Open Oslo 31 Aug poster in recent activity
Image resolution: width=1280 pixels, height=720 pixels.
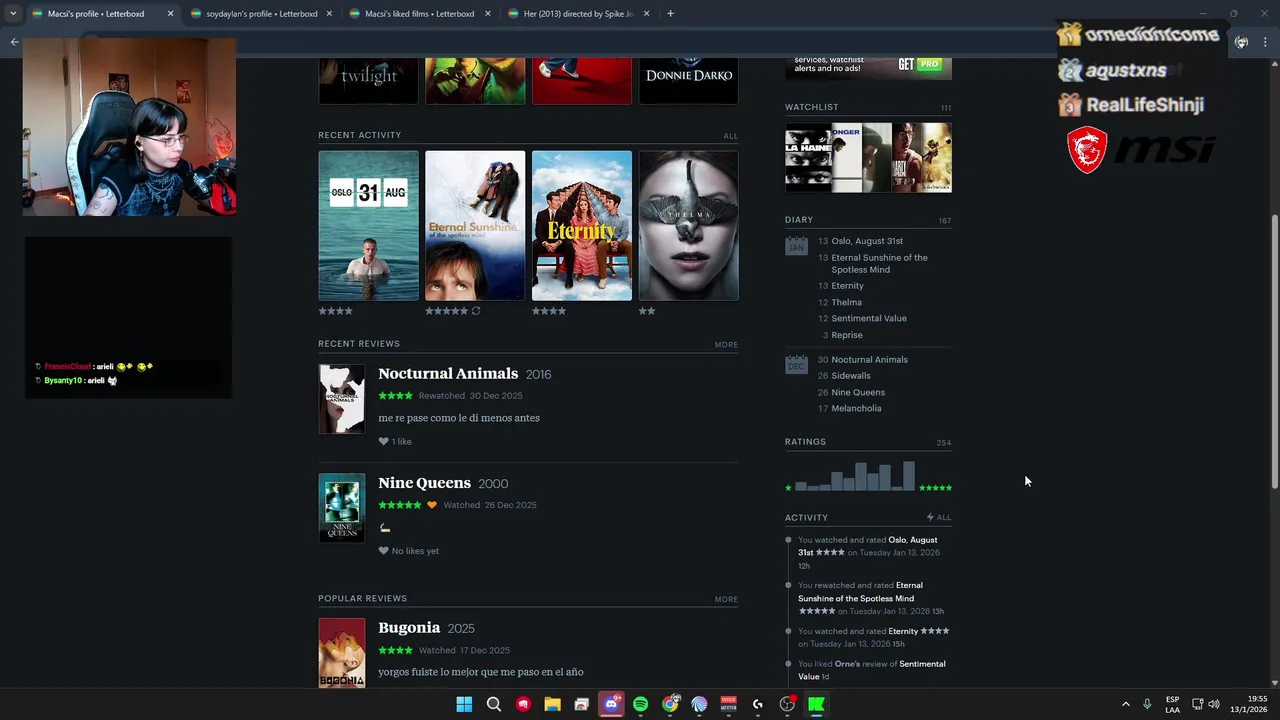[x=368, y=225]
